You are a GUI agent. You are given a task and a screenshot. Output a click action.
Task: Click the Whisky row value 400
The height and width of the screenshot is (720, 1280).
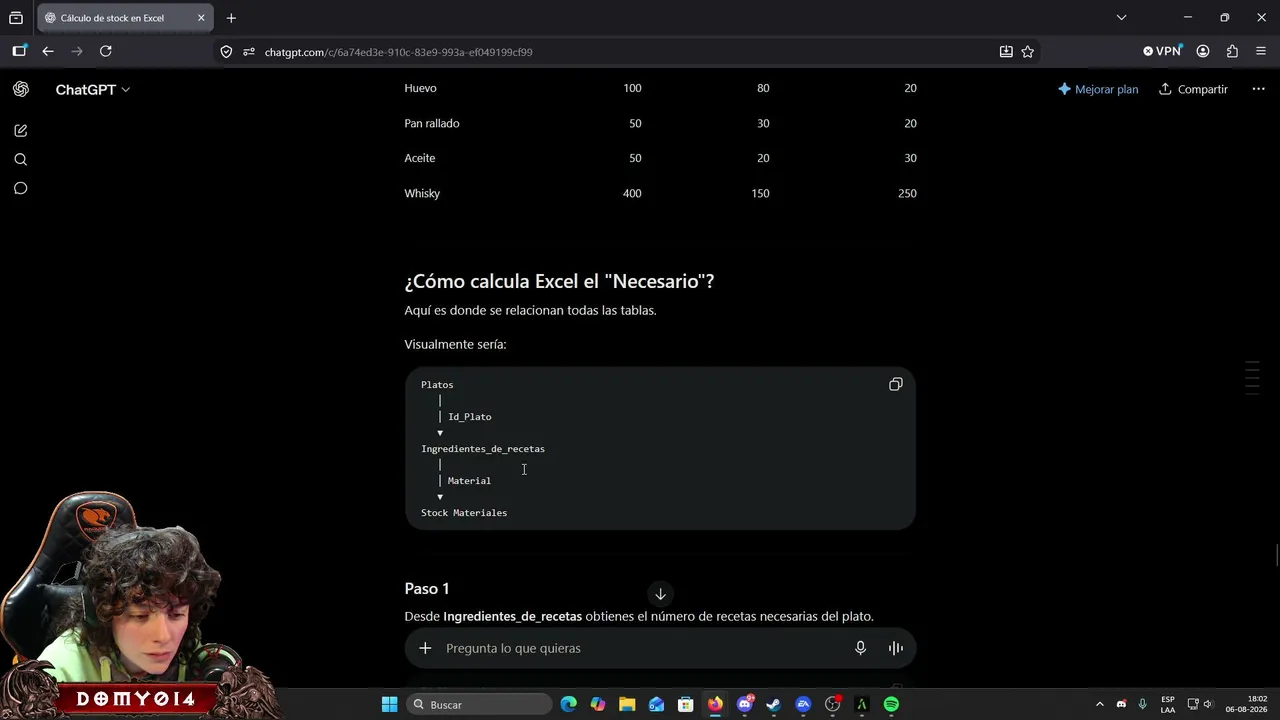(632, 193)
